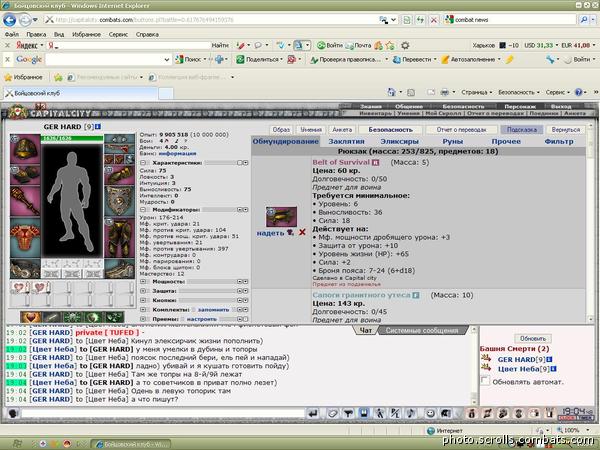Click the music note sound icon
This screenshot has height=450, width=600.
(x=411, y=414)
